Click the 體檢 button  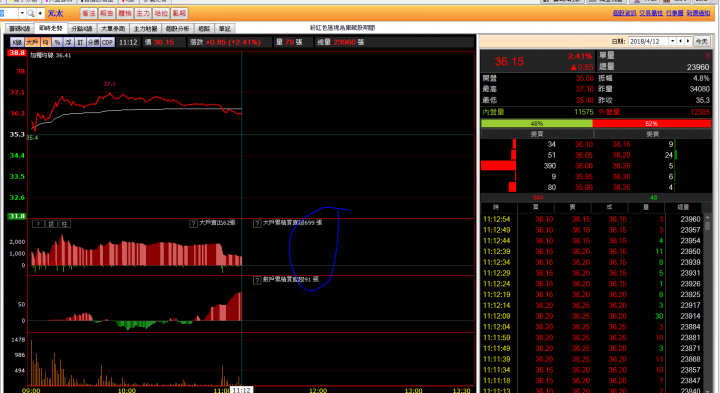click(x=125, y=13)
